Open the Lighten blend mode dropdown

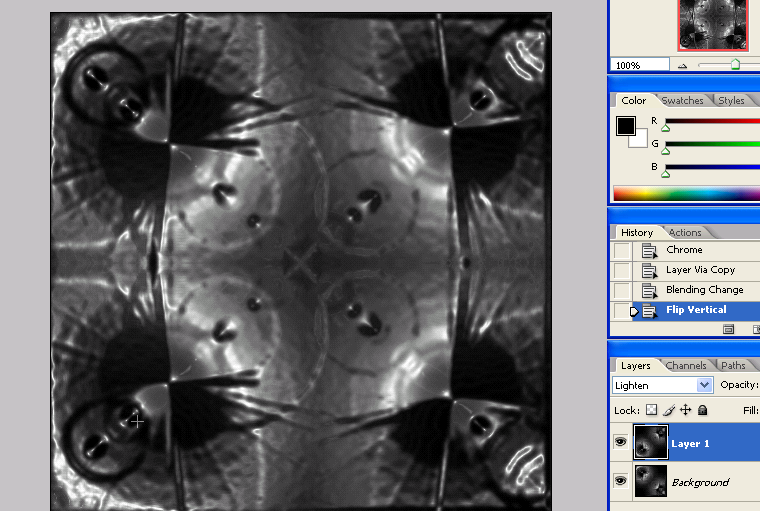662,385
